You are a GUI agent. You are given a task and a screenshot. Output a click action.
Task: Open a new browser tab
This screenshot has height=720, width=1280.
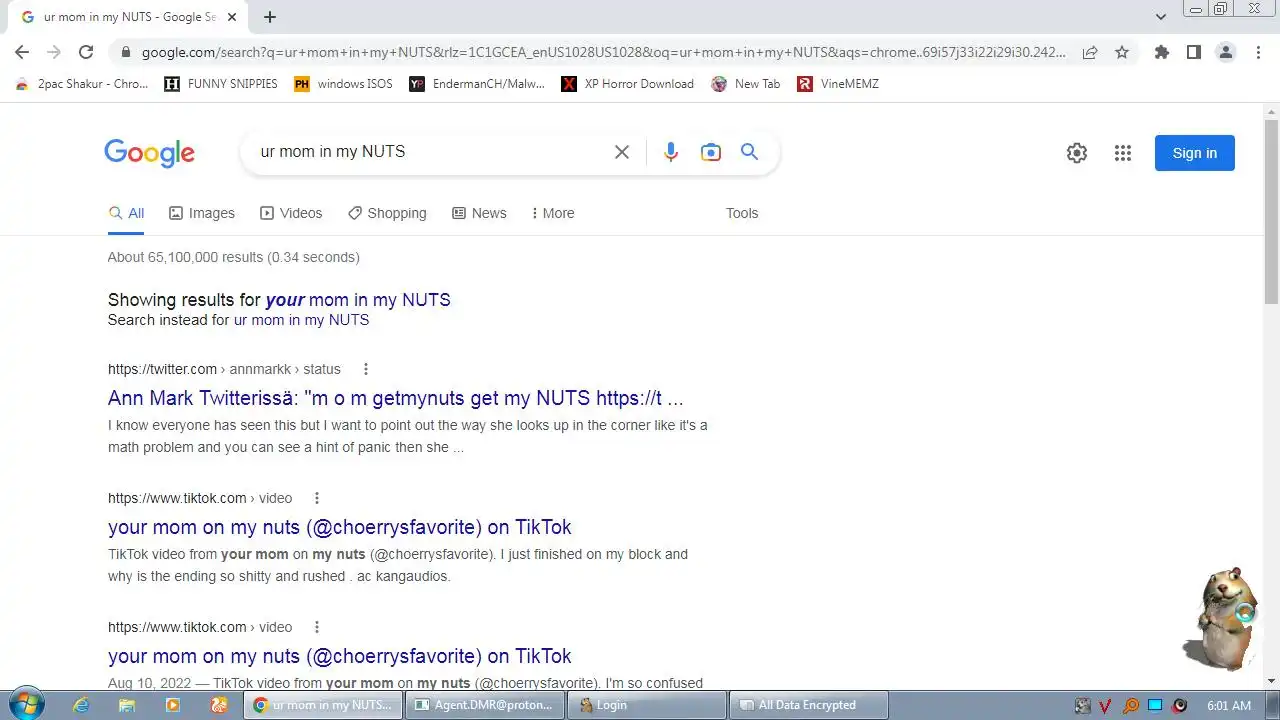tap(270, 17)
